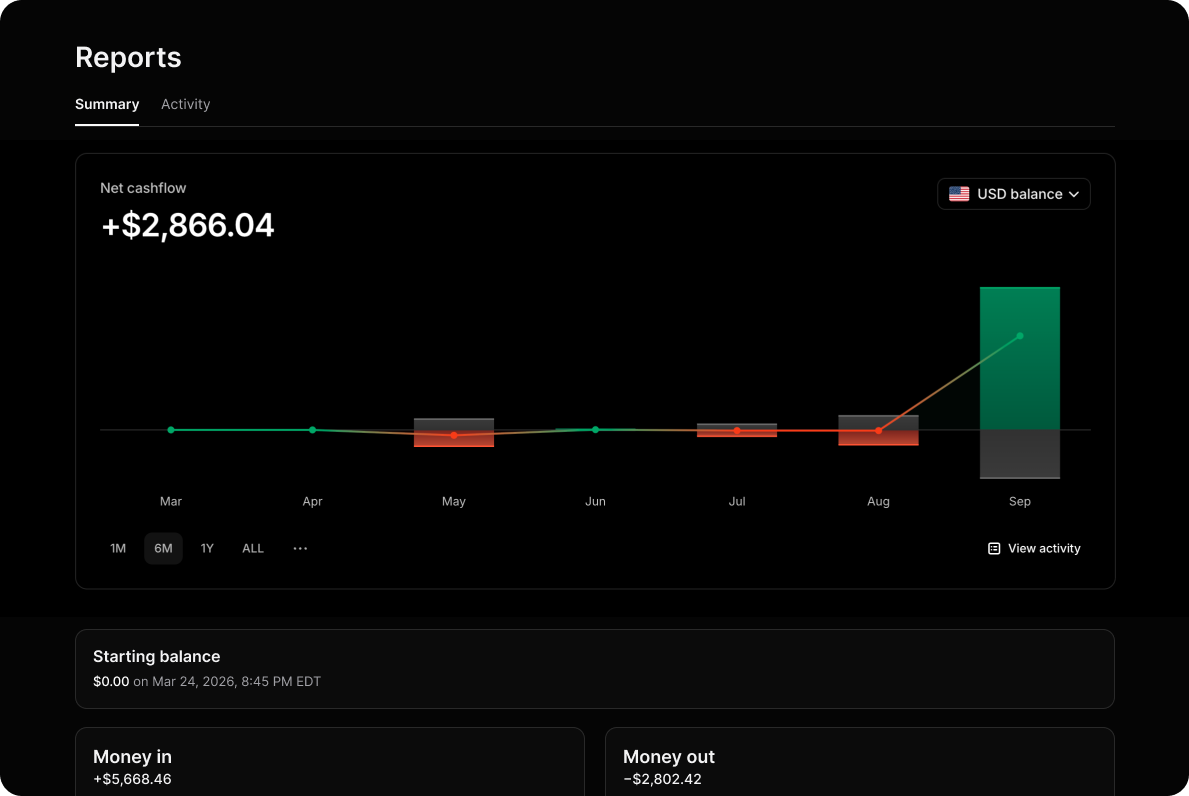The image size is (1189, 796).
Task: Click the Net cashflow label
Action: pos(143,188)
